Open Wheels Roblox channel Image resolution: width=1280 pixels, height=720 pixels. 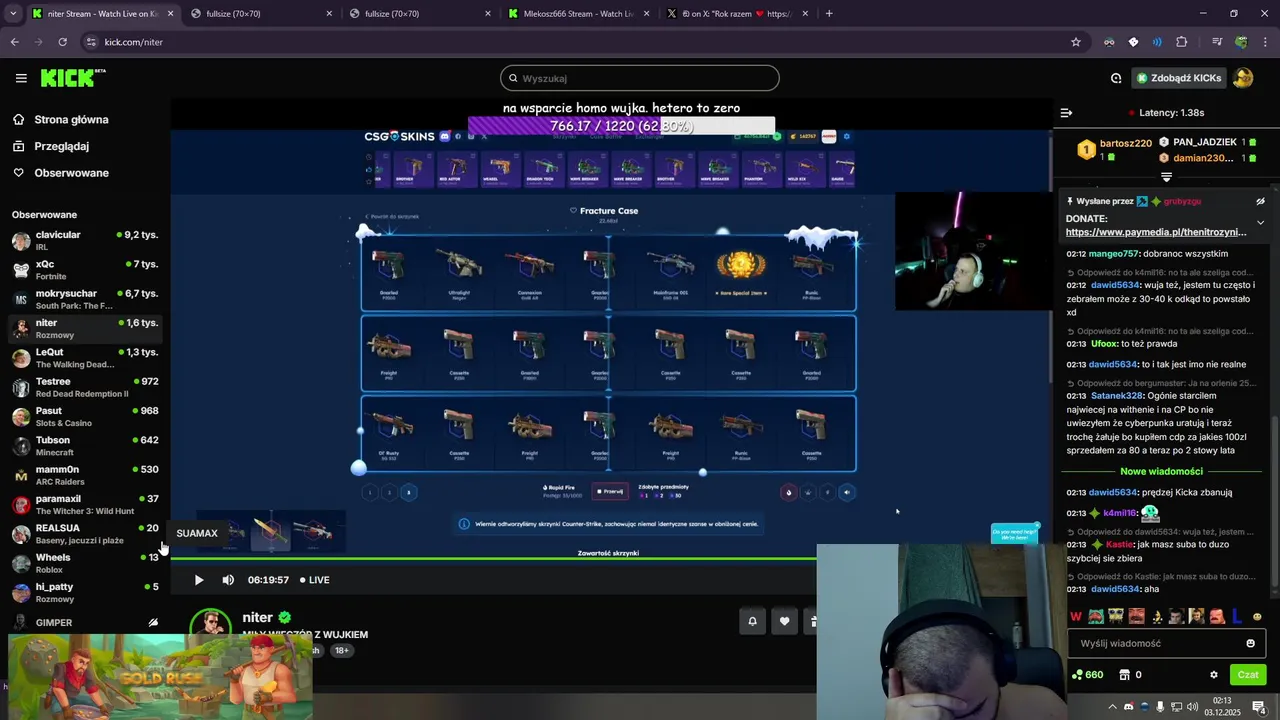tap(85, 563)
